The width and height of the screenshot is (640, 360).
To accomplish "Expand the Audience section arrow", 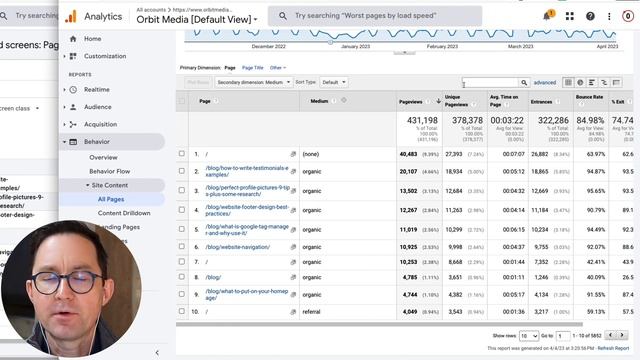I will pos(64,107).
